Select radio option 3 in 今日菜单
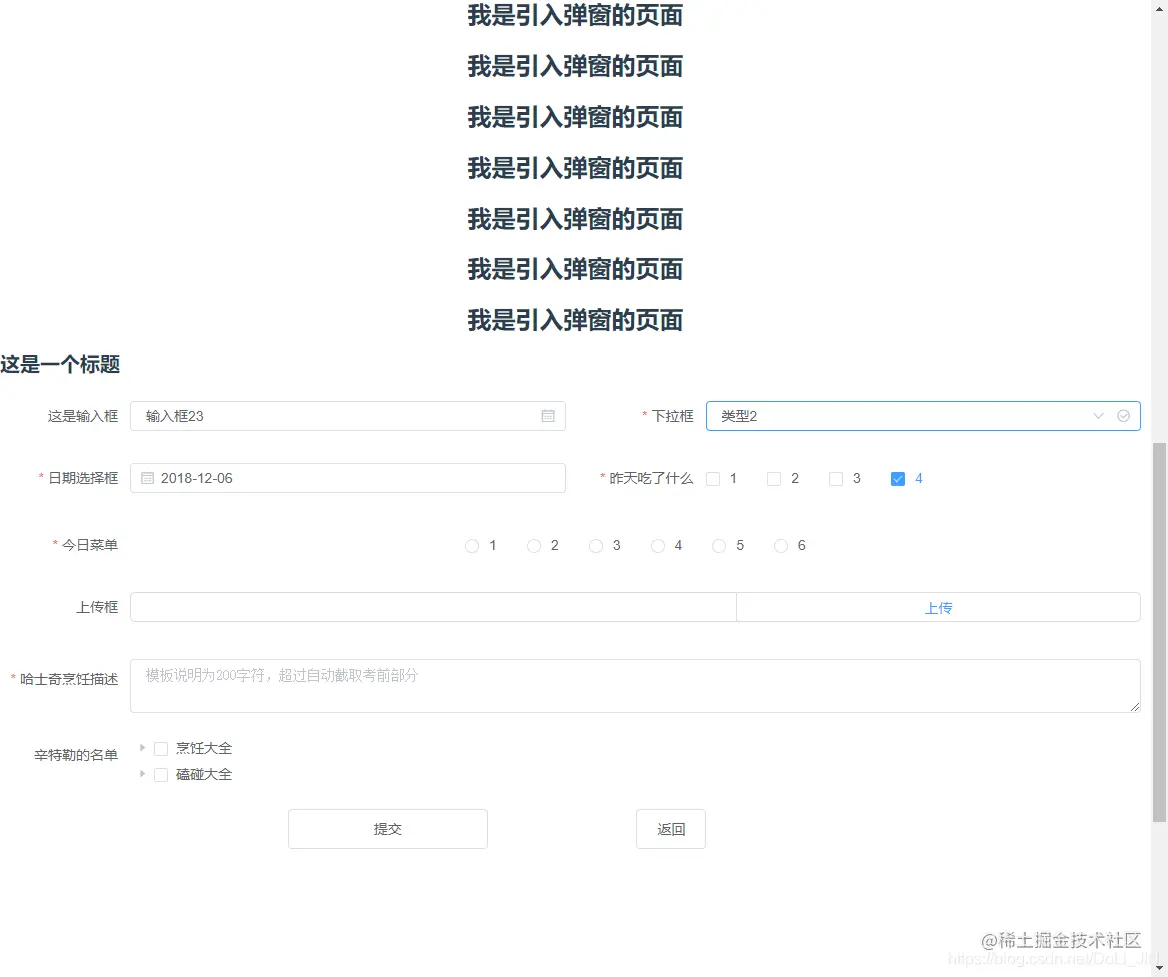 coord(595,545)
